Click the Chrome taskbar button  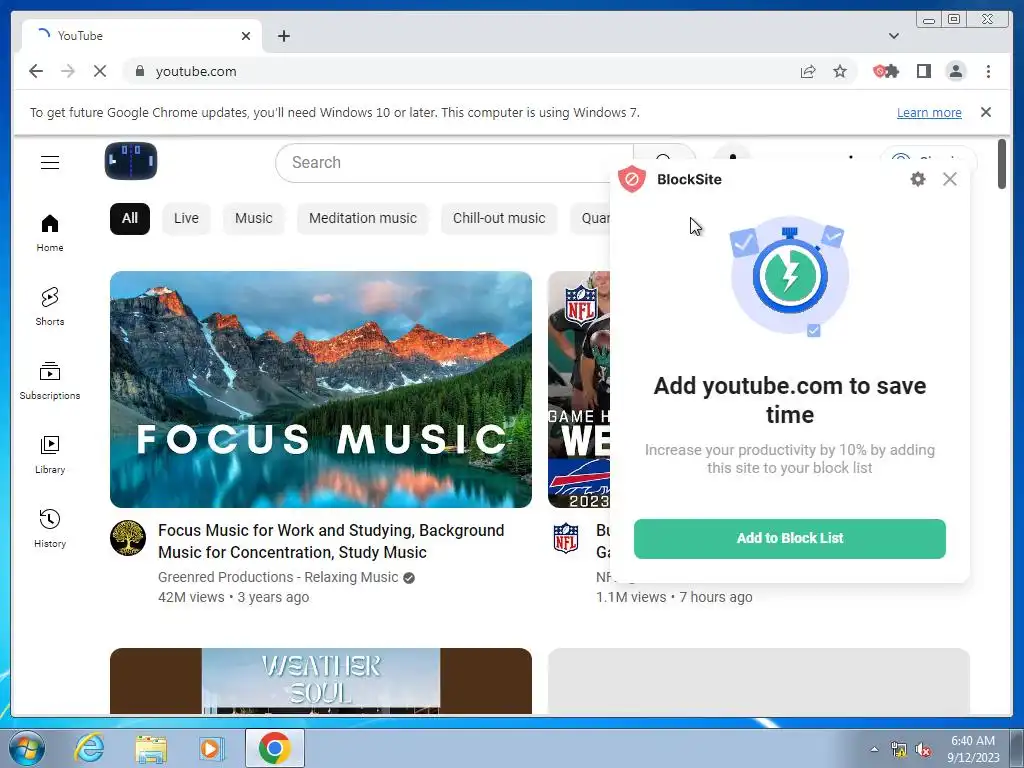tap(274, 748)
